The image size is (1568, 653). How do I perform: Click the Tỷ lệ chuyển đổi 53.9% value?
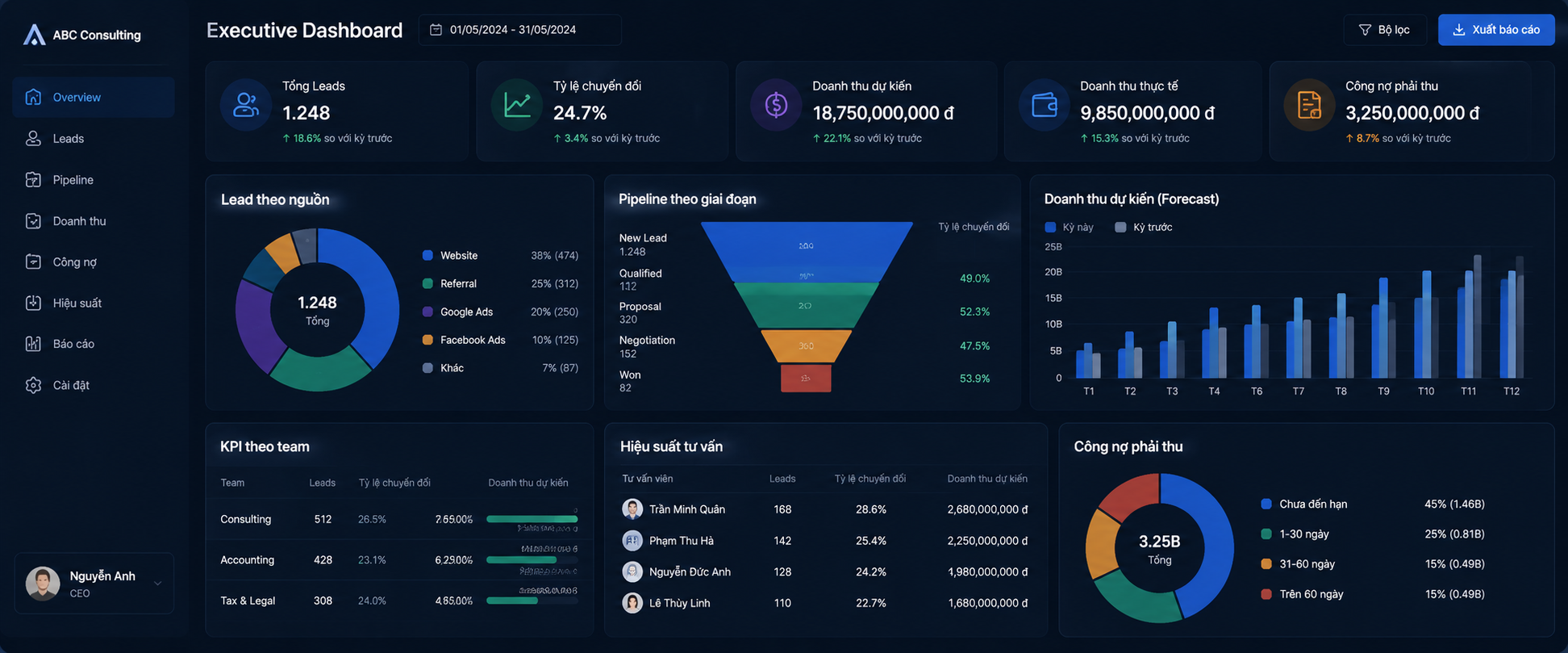[974, 378]
